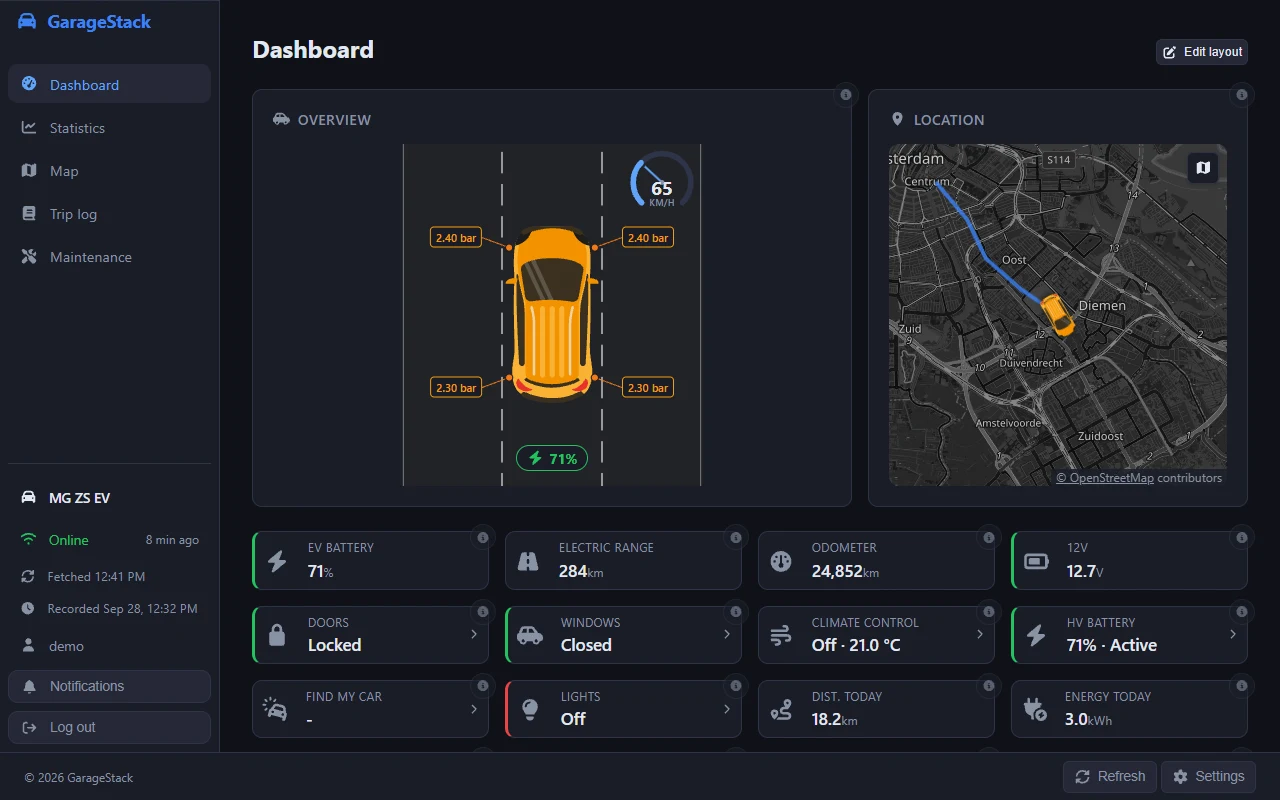Image resolution: width=1280 pixels, height=800 pixels.
Task: Click the info icon on Overview card
Action: [846, 95]
